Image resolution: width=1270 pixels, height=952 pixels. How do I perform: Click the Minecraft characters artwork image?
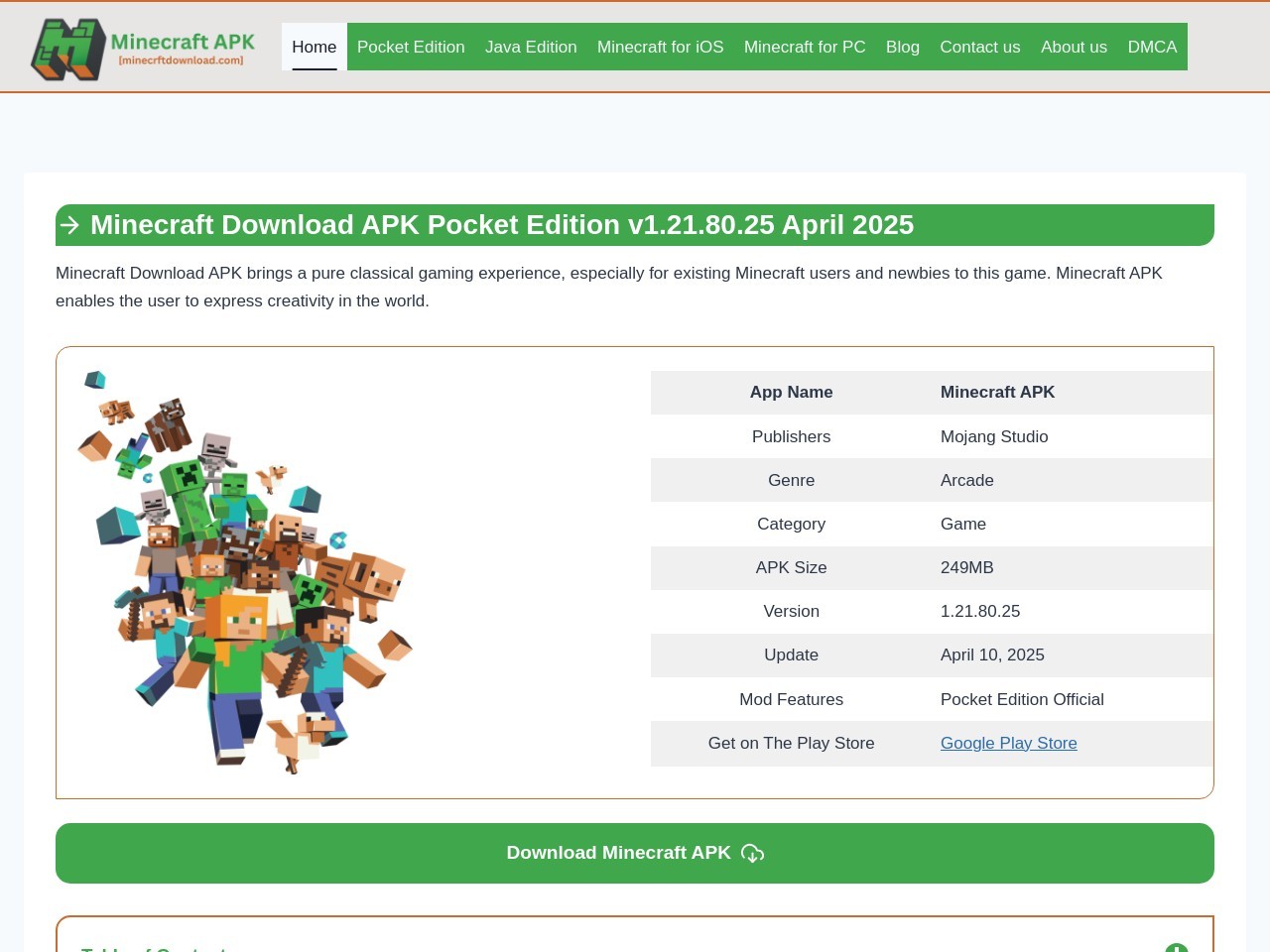[244, 572]
